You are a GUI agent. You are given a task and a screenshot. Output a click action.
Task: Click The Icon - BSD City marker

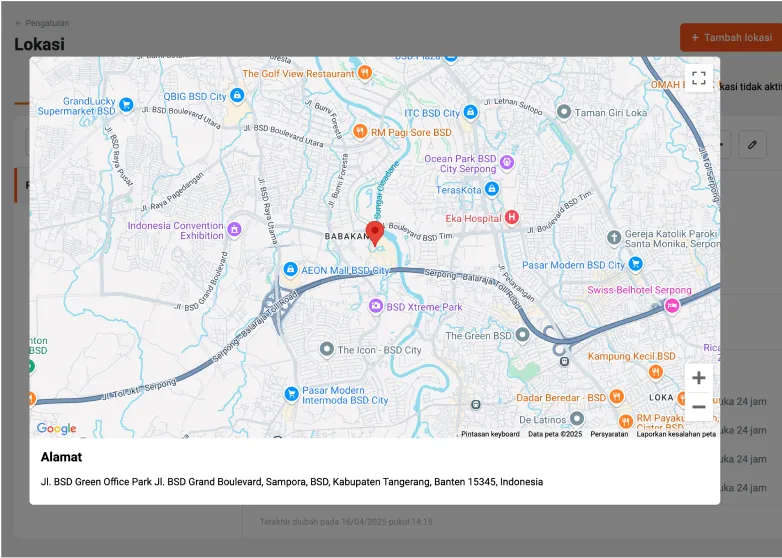pos(327,349)
